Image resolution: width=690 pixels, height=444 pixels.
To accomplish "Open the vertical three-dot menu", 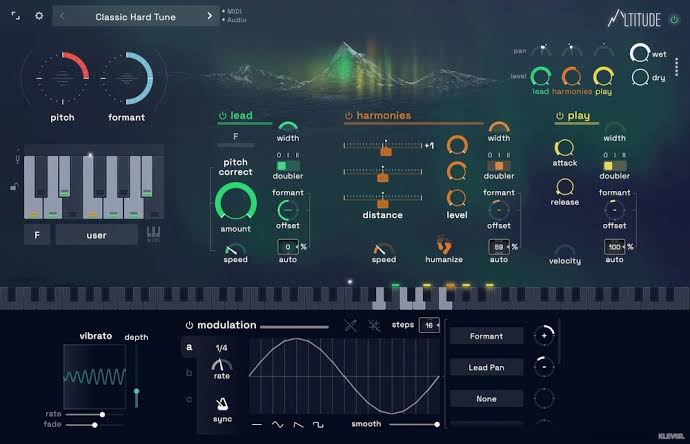I will click(676, 66).
